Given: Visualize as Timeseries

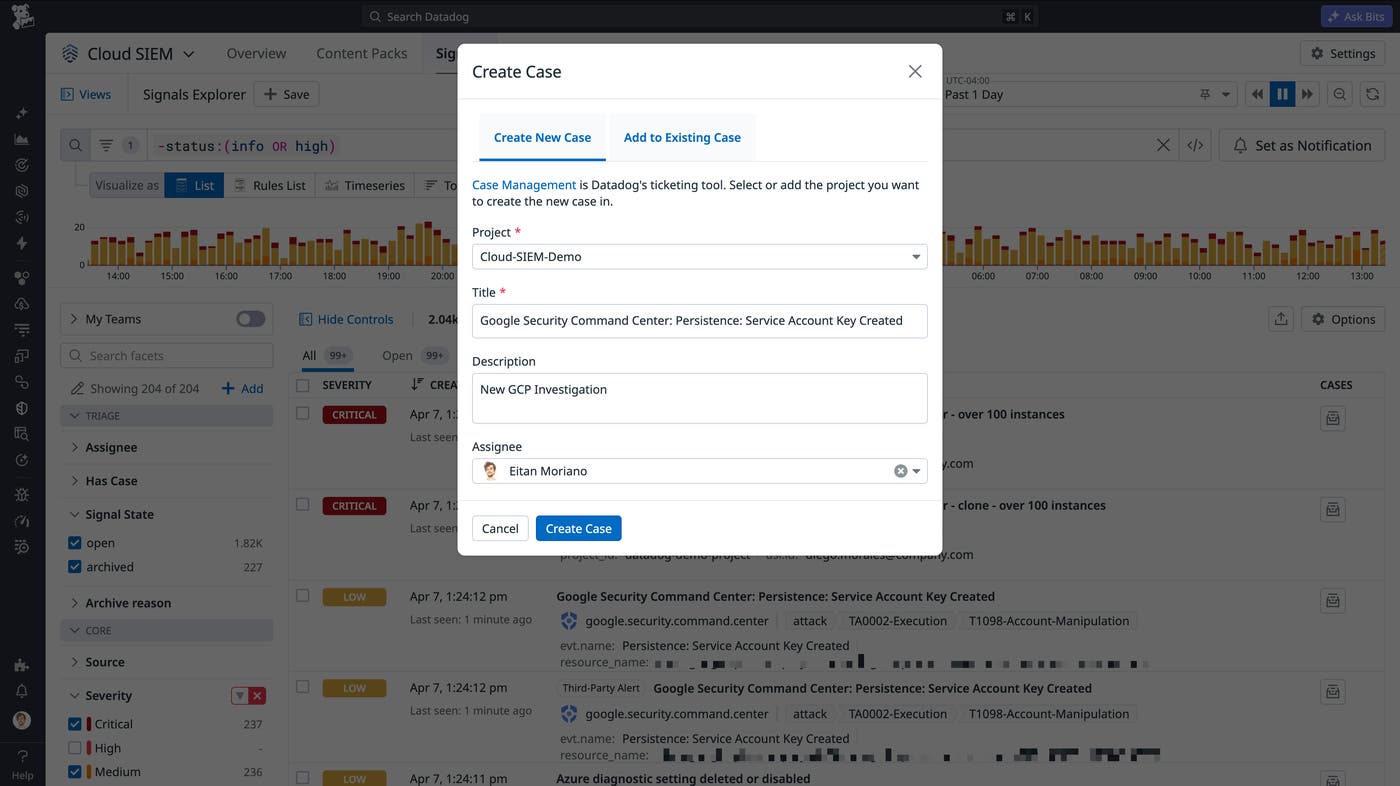Looking at the screenshot, I should click(x=364, y=185).
